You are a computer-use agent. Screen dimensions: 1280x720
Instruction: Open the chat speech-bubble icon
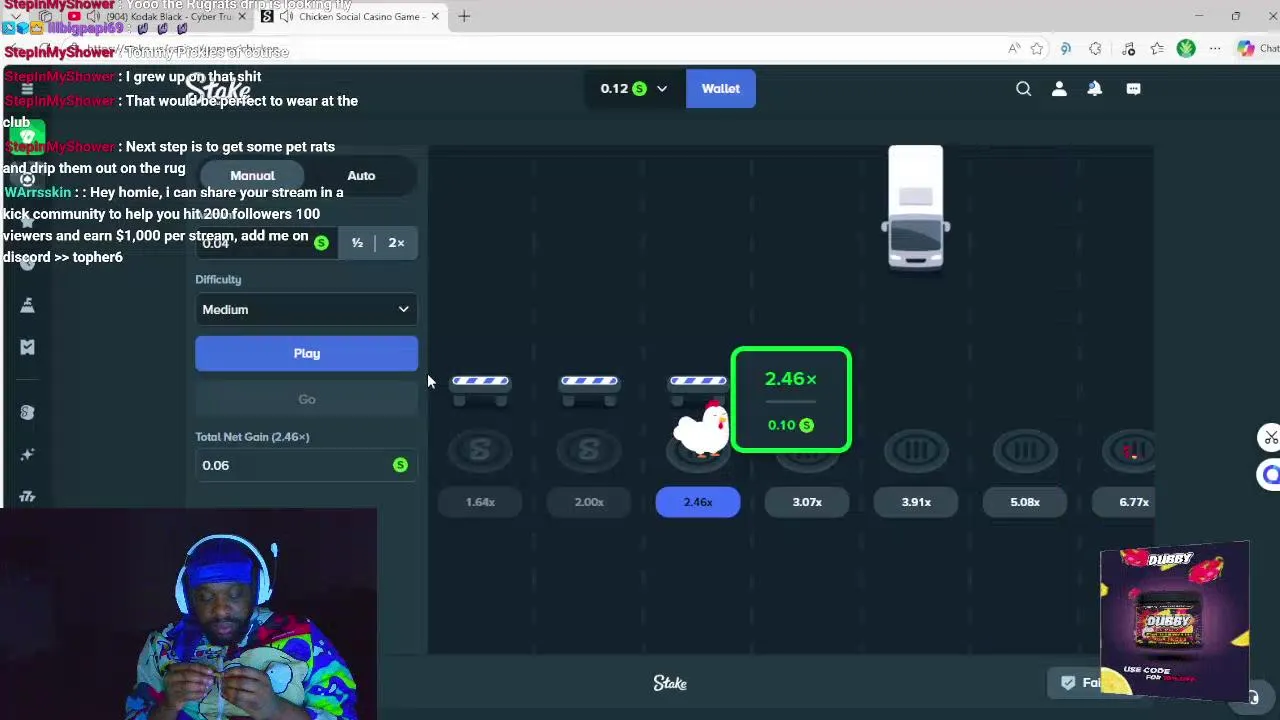[x=1133, y=89]
